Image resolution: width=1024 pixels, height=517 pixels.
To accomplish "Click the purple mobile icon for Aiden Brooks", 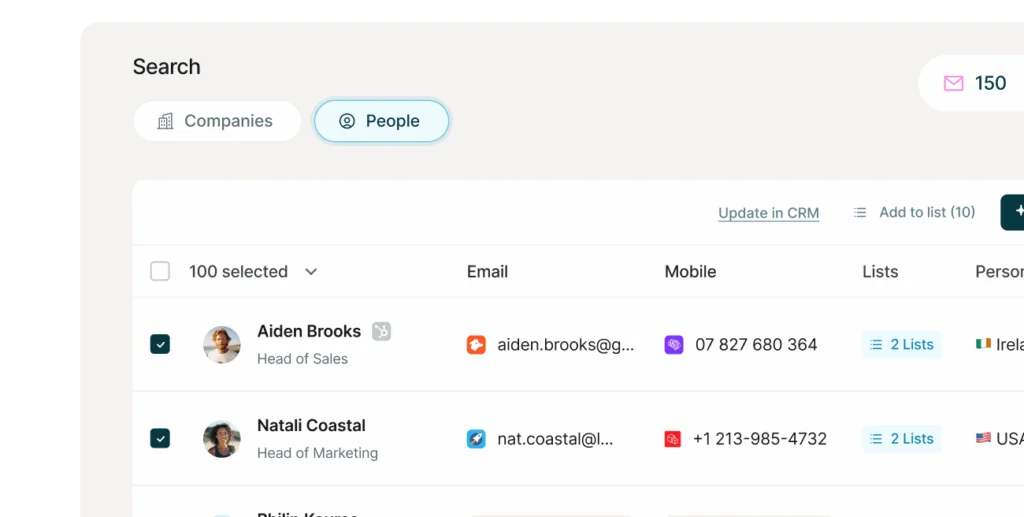I will coord(674,345).
